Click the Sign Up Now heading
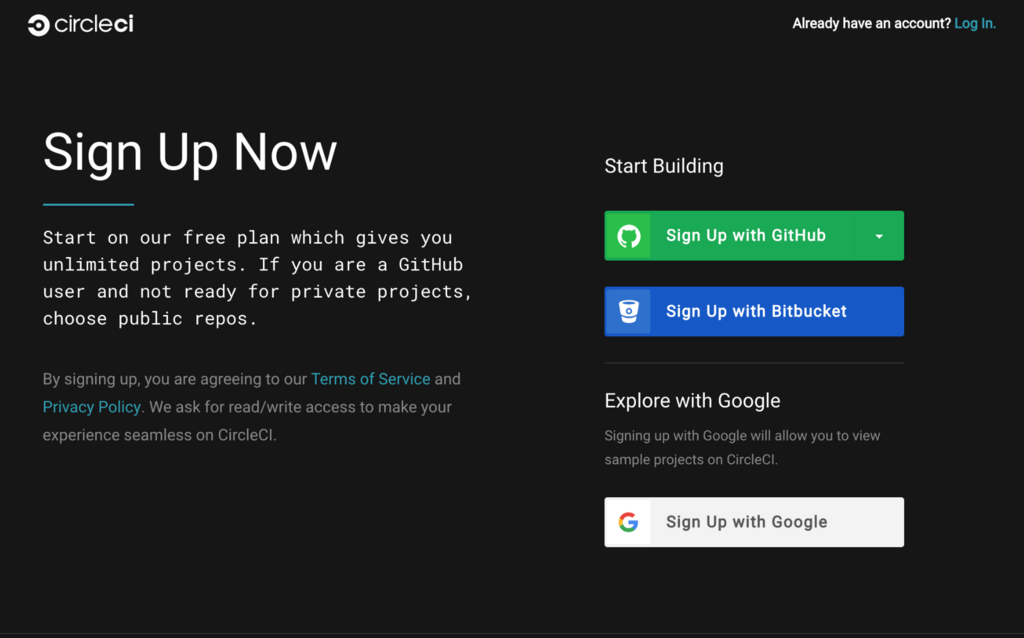 (190, 153)
